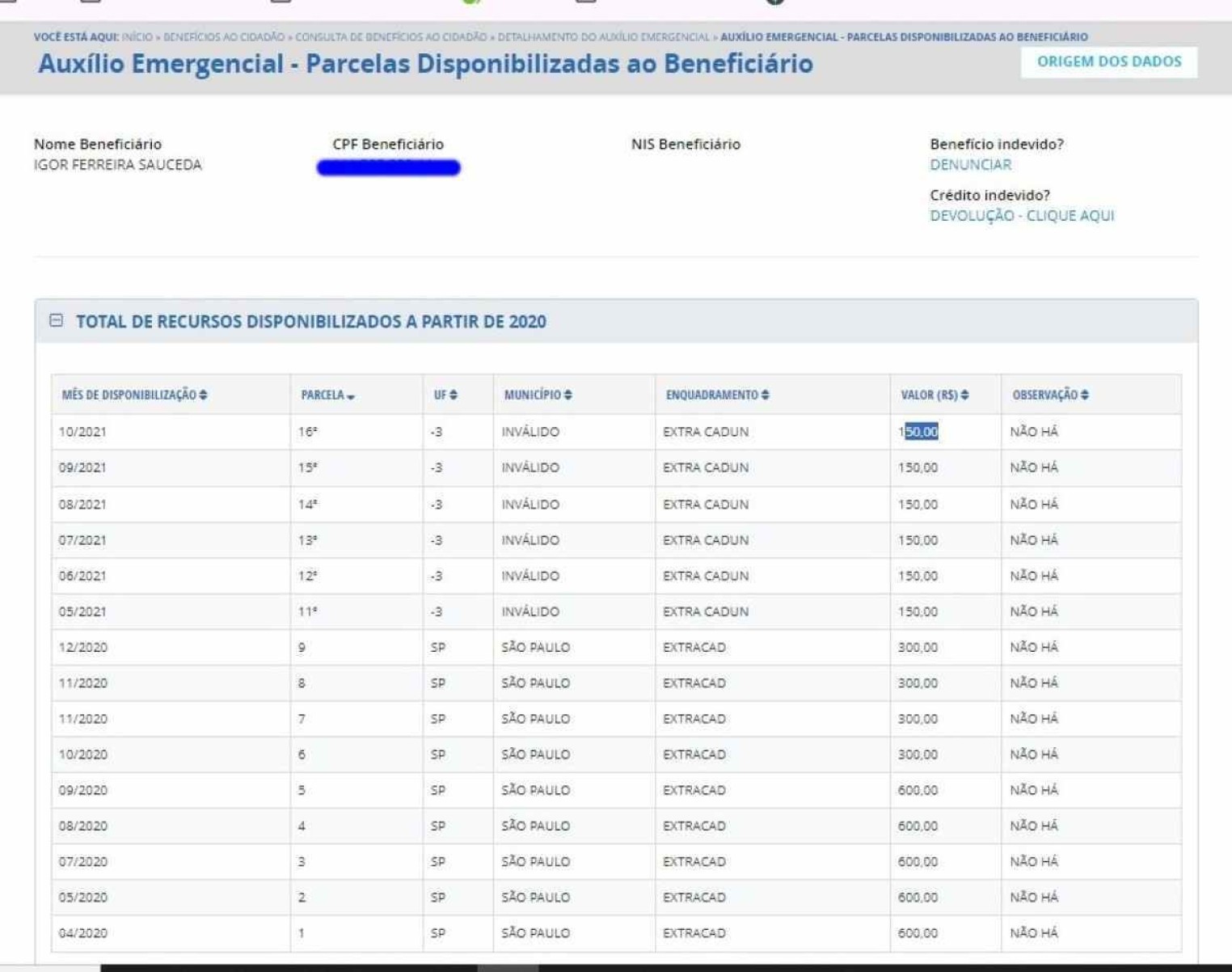Sort by Parcela column header
The image size is (1232, 972).
(328, 395)
